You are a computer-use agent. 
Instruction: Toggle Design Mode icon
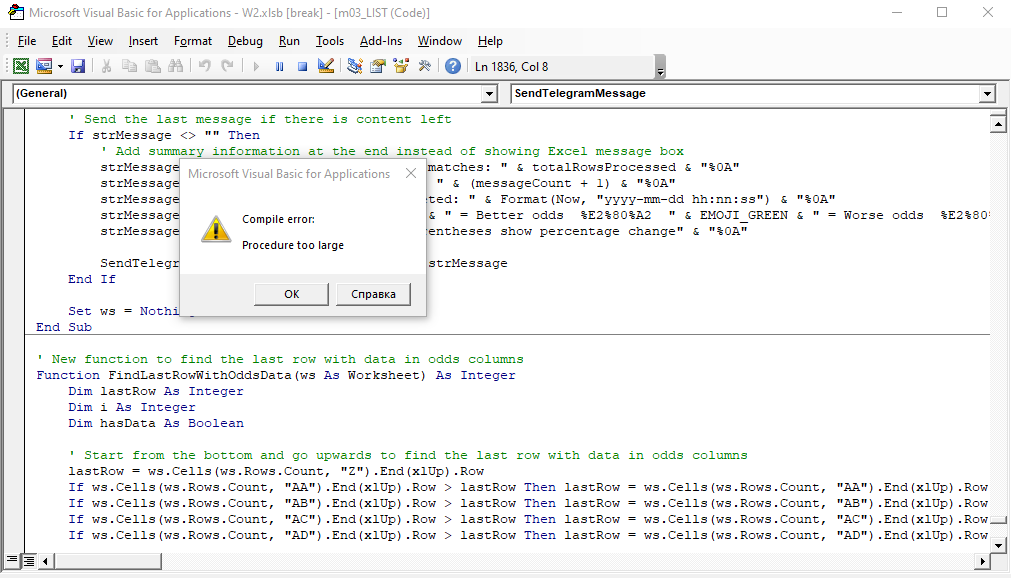pos(325,66)
